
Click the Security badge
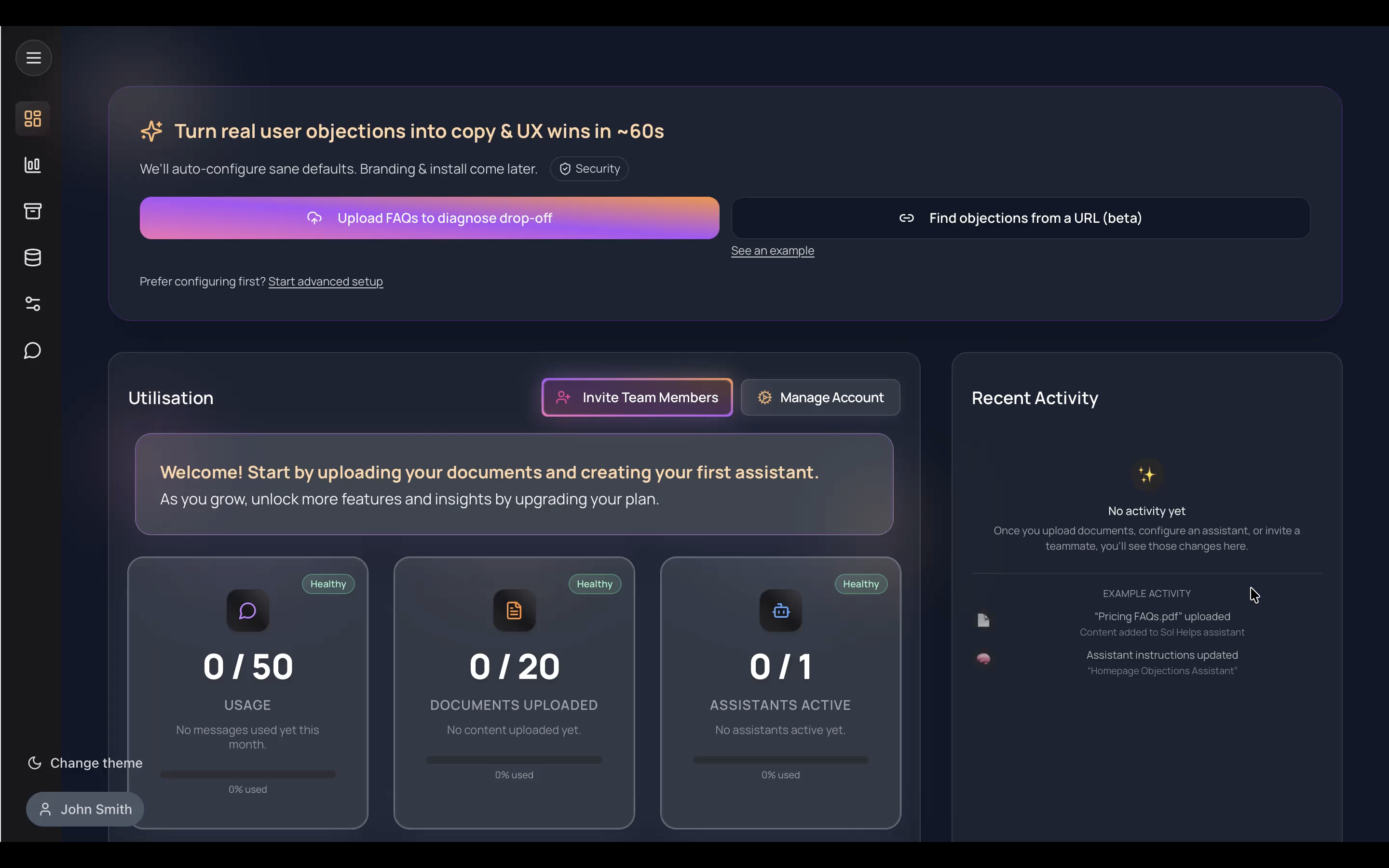[589, 169]
